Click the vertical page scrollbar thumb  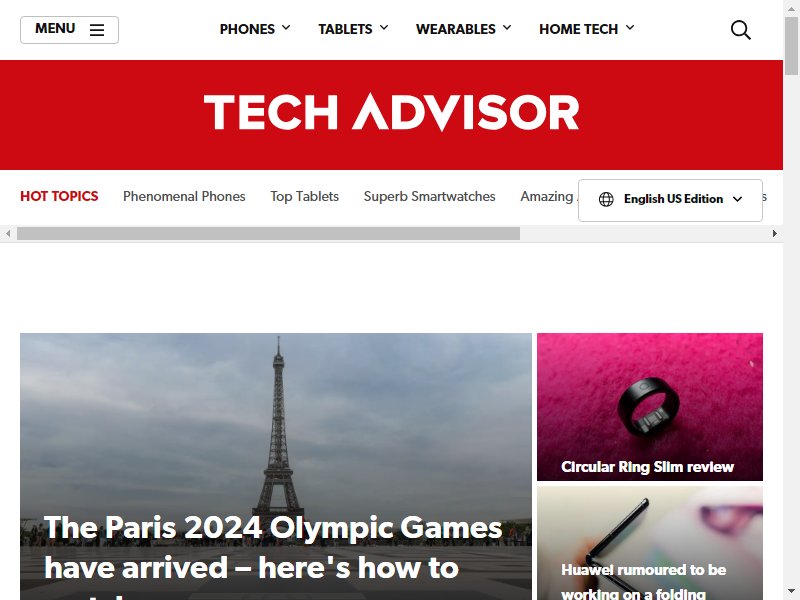791,46
